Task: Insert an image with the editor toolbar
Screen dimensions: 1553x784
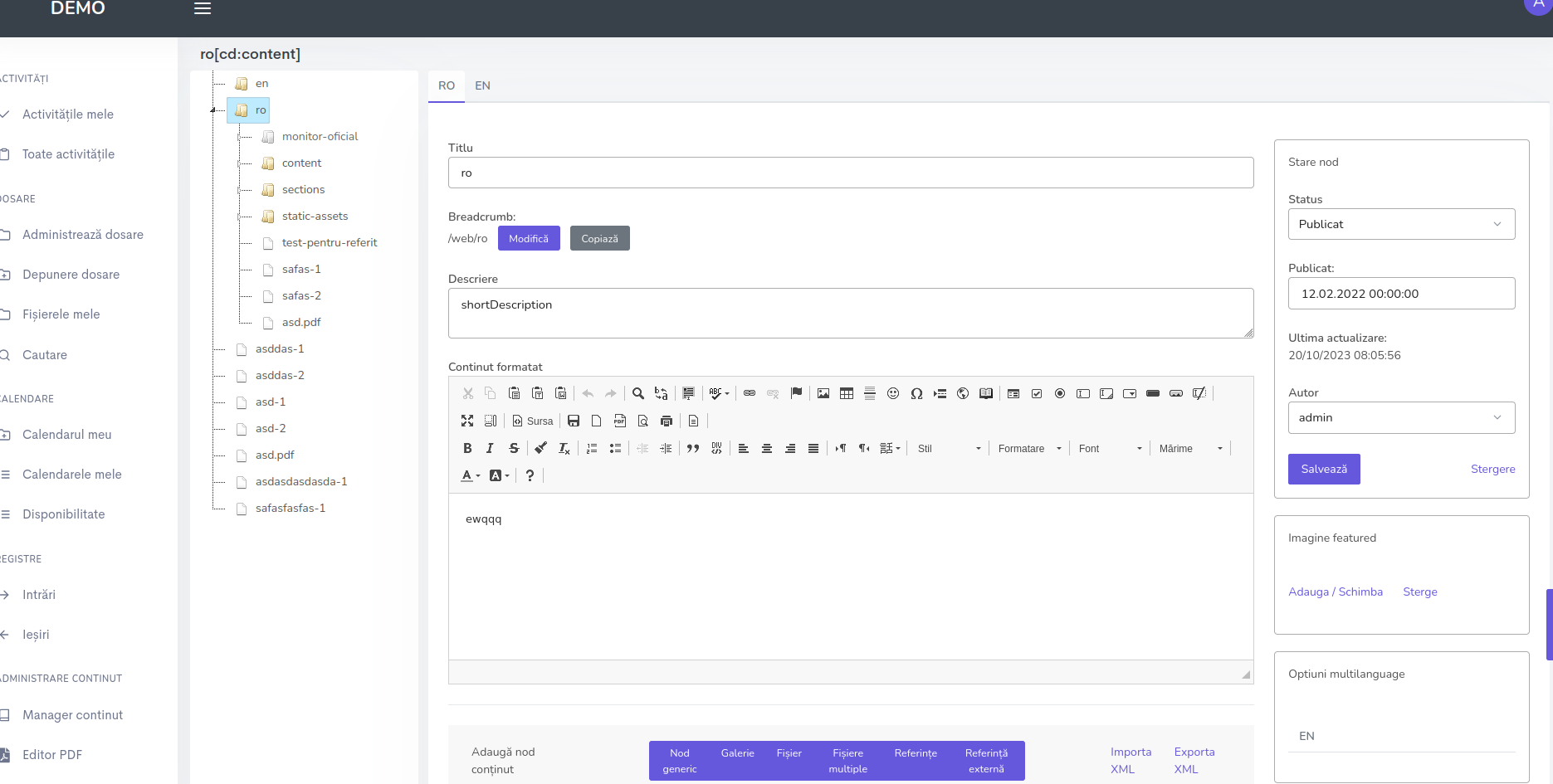Action: tap(823, 393)
